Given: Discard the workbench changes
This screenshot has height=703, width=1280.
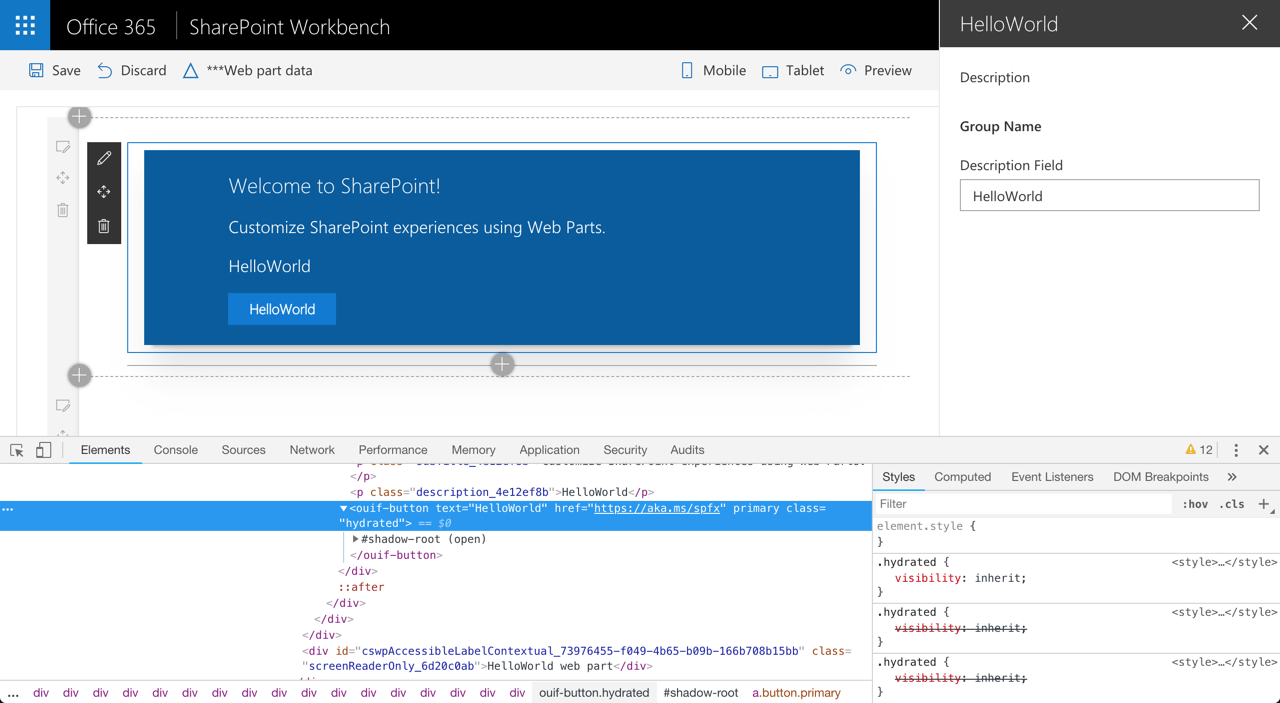Looking at the screenshot, I should coord(131,70).
